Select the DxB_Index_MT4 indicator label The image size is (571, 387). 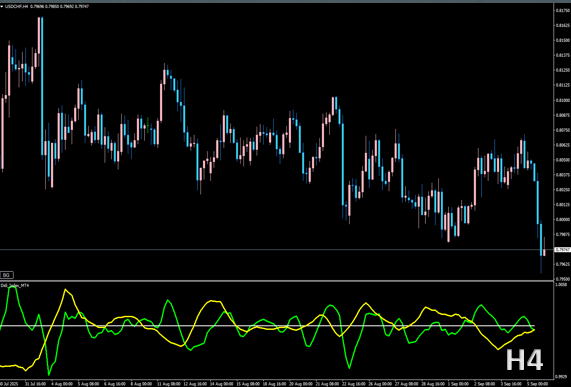[x=15, y=285]
